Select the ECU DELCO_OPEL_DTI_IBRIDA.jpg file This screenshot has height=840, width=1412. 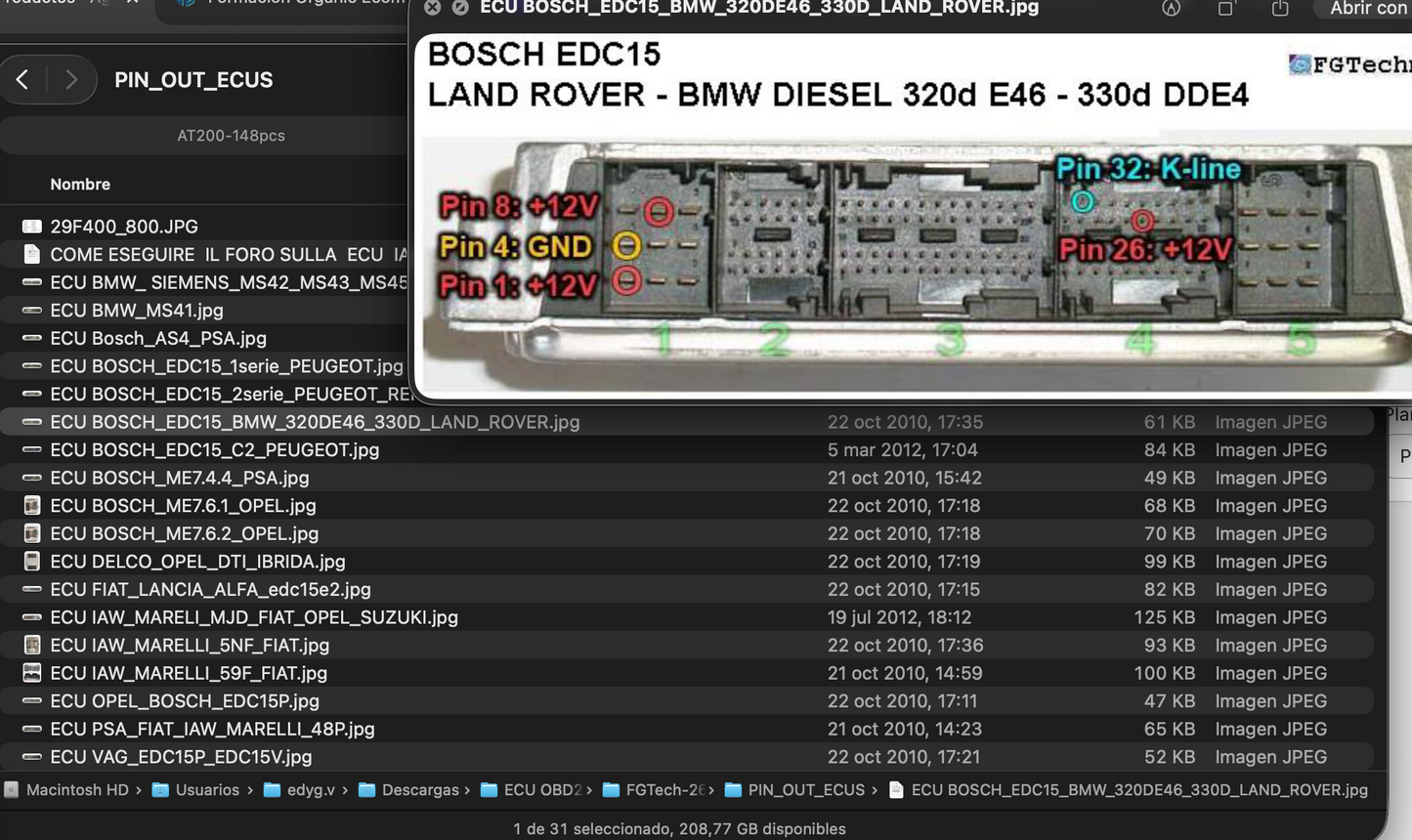pos(198,561)
